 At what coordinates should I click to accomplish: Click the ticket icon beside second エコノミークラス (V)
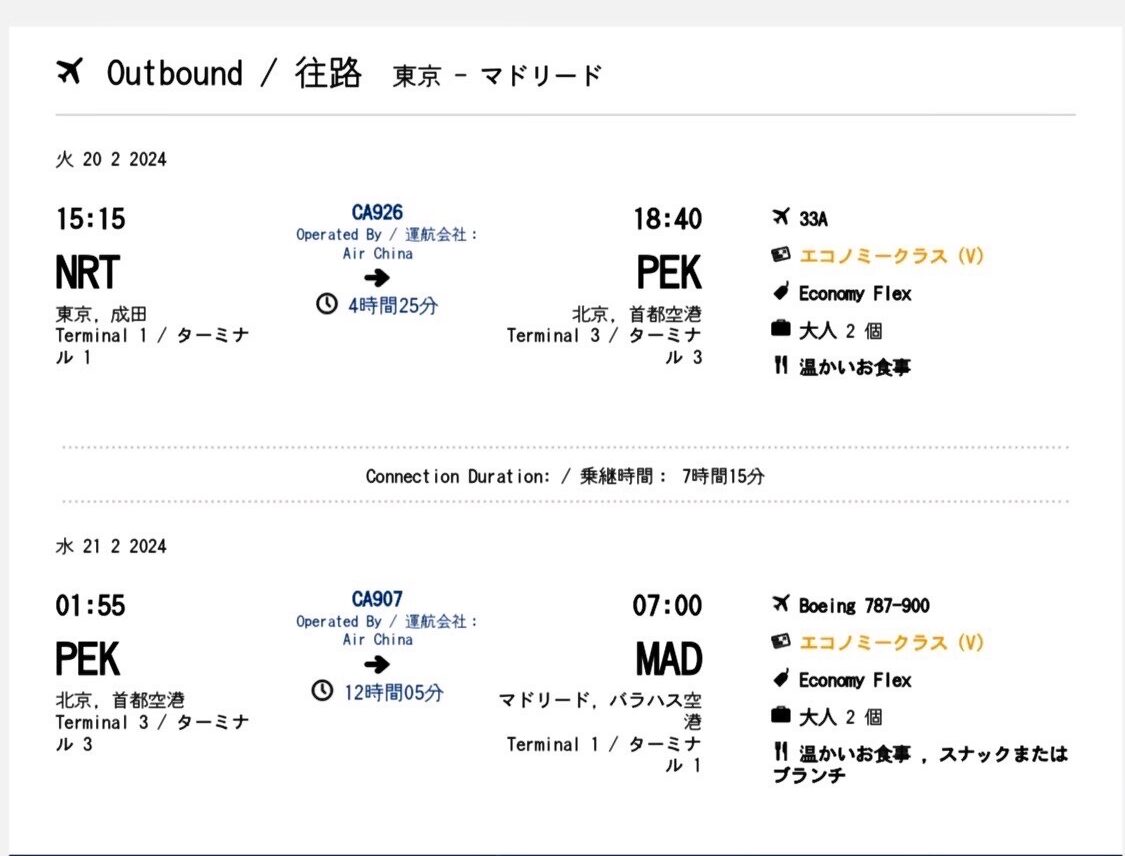click(781, 642)
